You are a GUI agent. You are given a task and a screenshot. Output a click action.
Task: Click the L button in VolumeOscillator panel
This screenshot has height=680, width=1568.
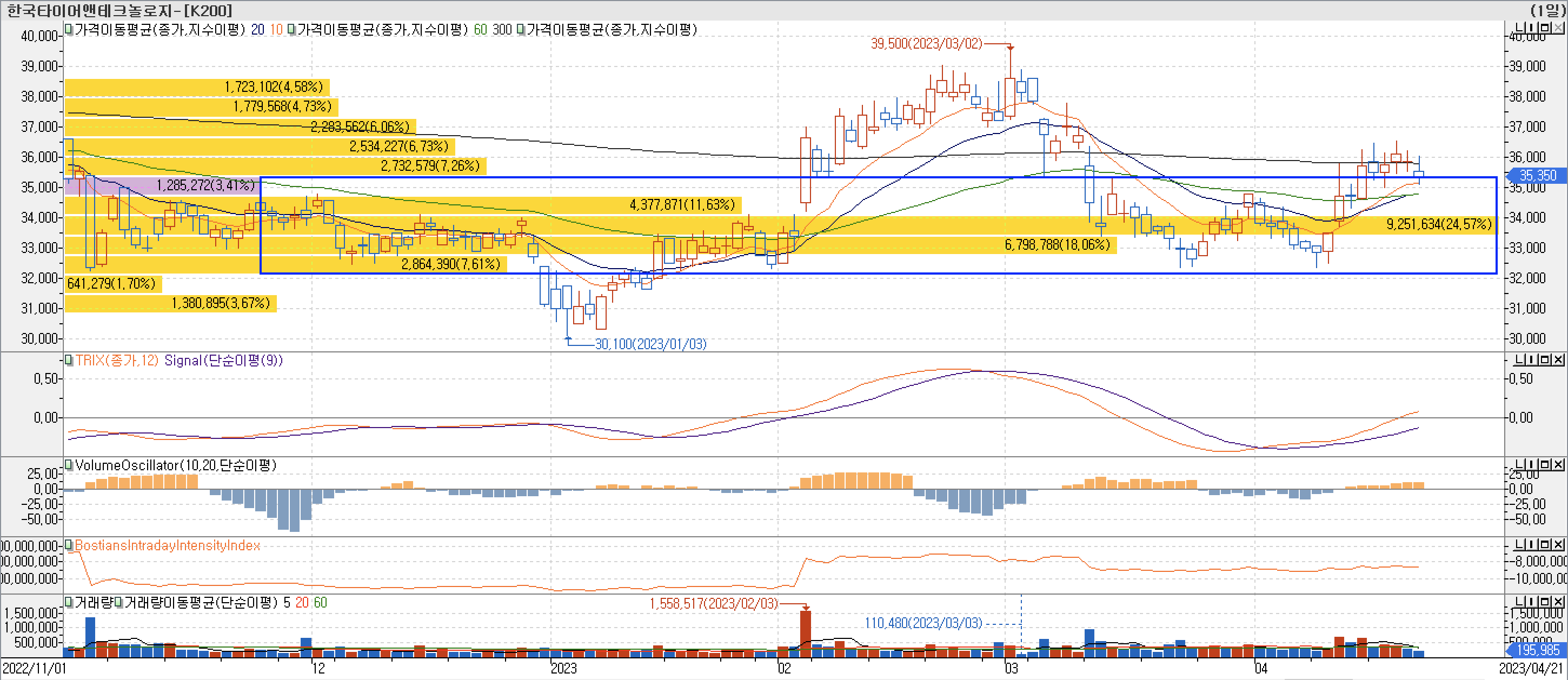click(1519, 464)
